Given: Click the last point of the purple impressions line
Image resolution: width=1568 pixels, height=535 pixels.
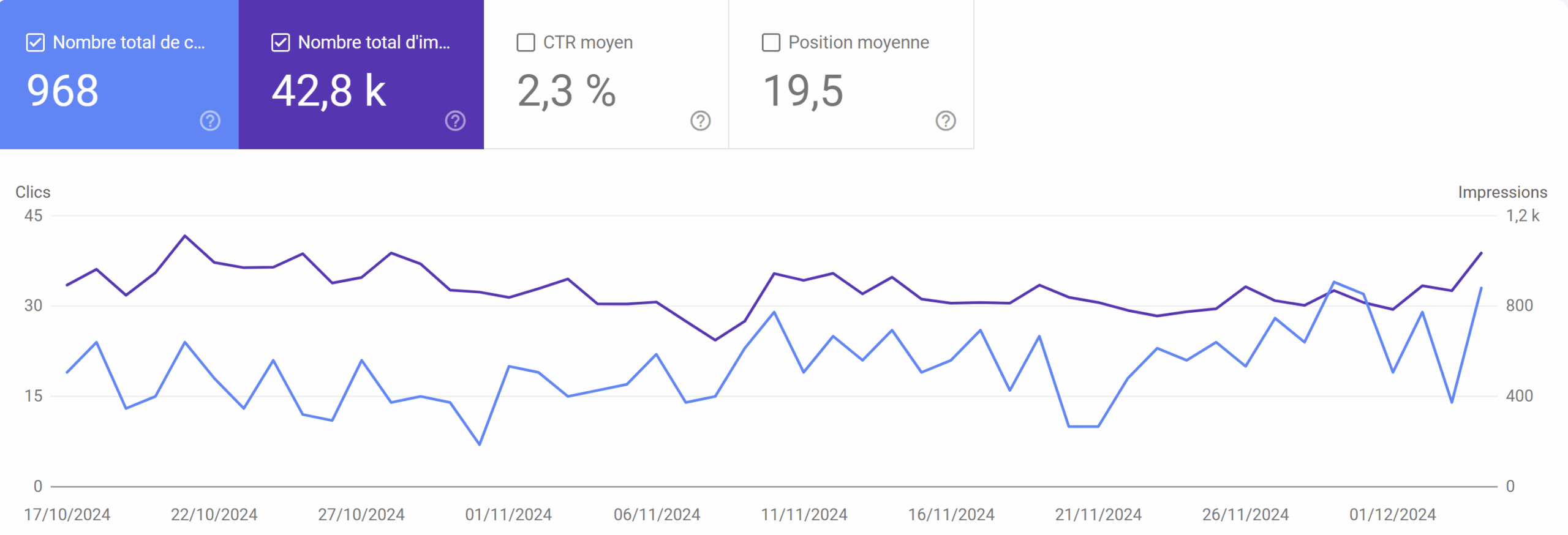Looking at the screenshot, I should coord(1481,253).
